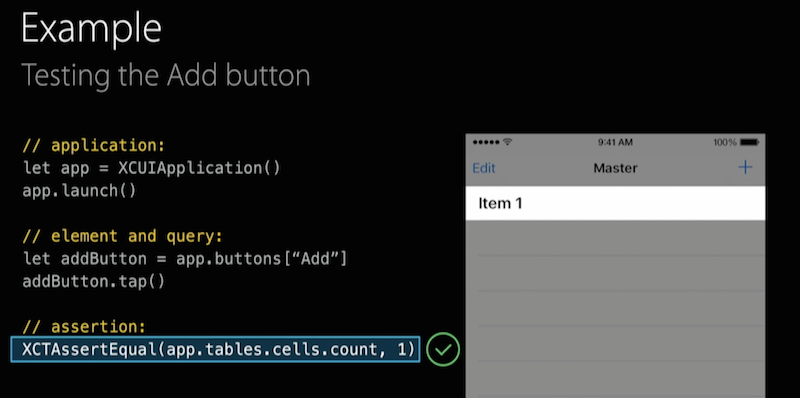Click the "Testing the Add button" subtitle
This screenshot has height=398, width=800.
click(166, 76)
